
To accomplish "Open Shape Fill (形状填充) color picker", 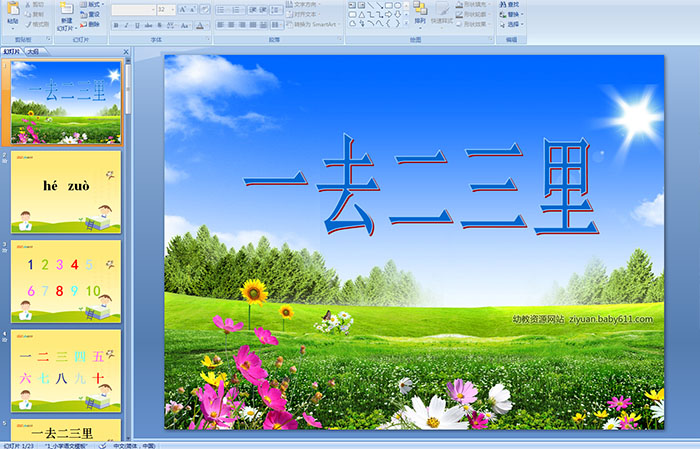I will pyautogui.click(x=473, y=4).
